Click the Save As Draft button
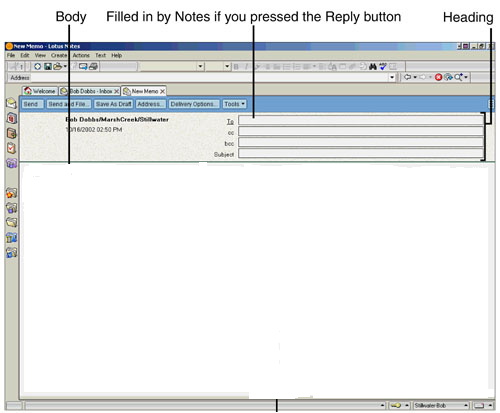This screenshot has height=413, width=500. click(x=113, y=104)
